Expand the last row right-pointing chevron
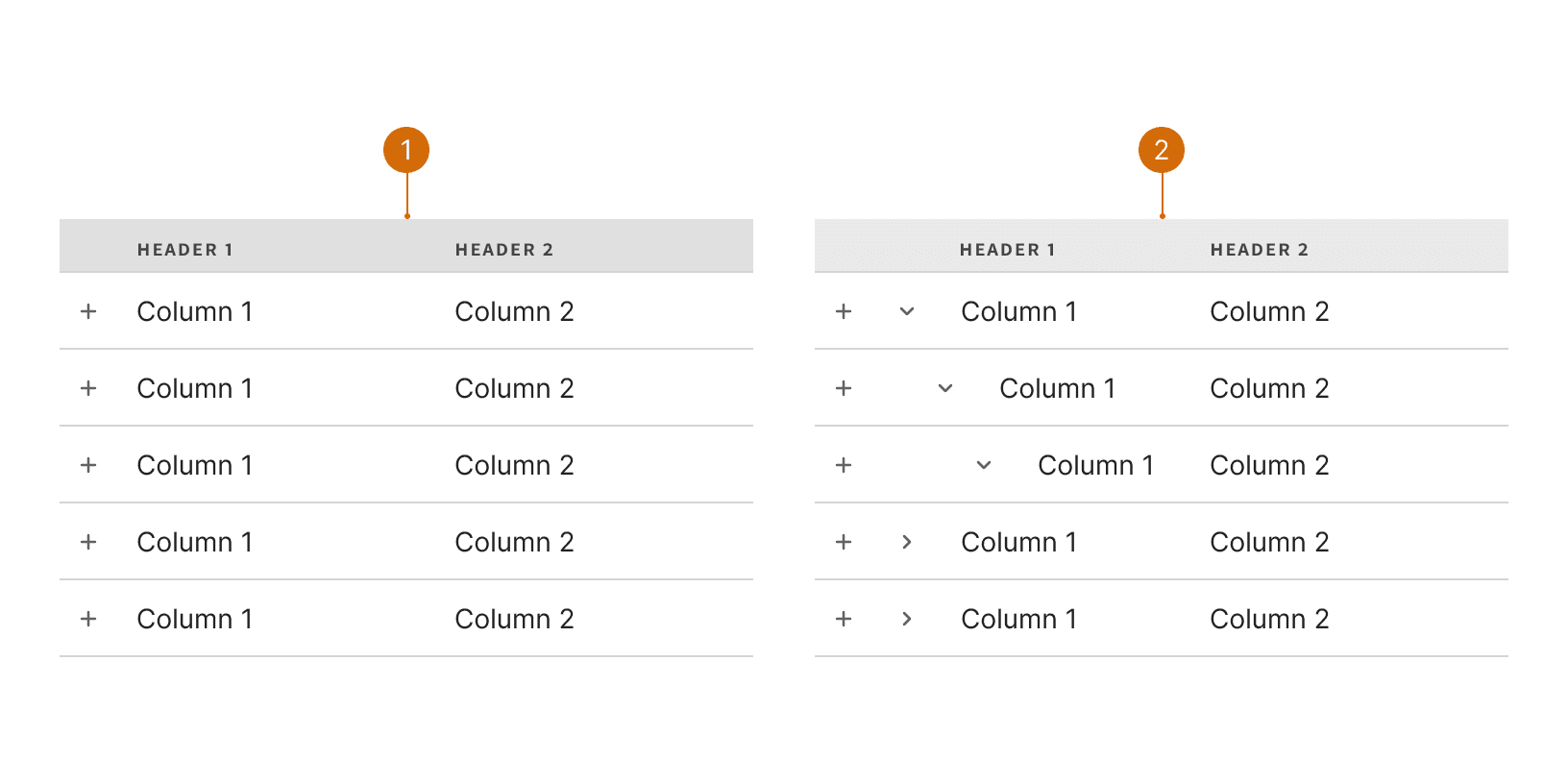This screenshot has width=1568, height=784. click(907, 619)
